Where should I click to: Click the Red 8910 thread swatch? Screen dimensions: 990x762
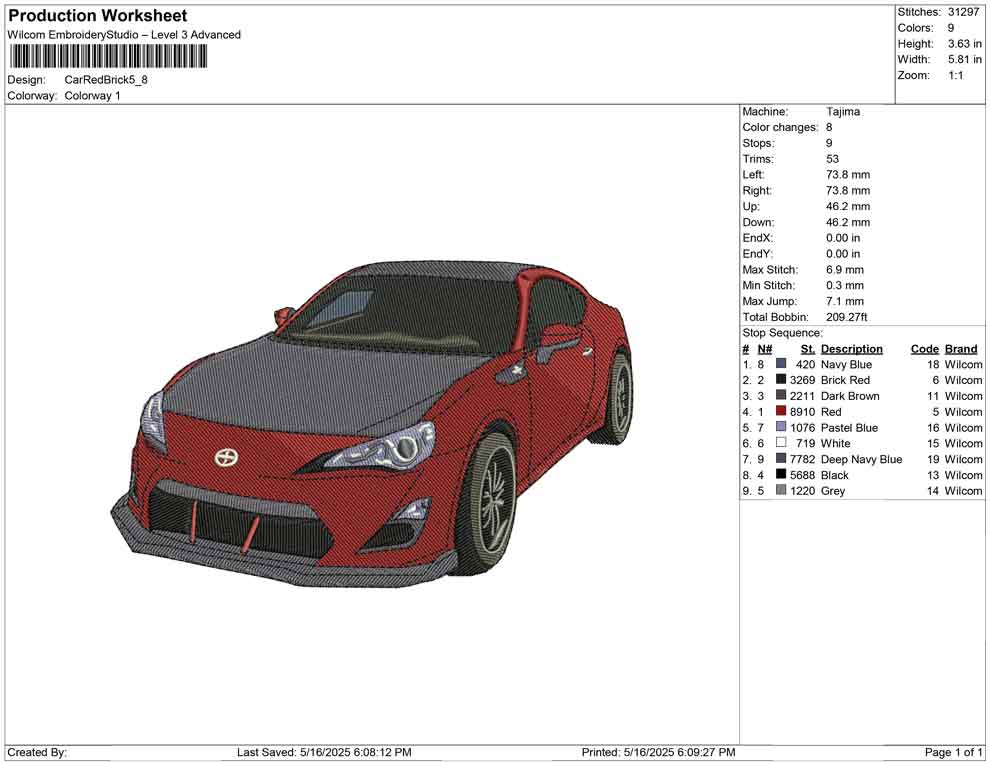(x=781, y=411)
